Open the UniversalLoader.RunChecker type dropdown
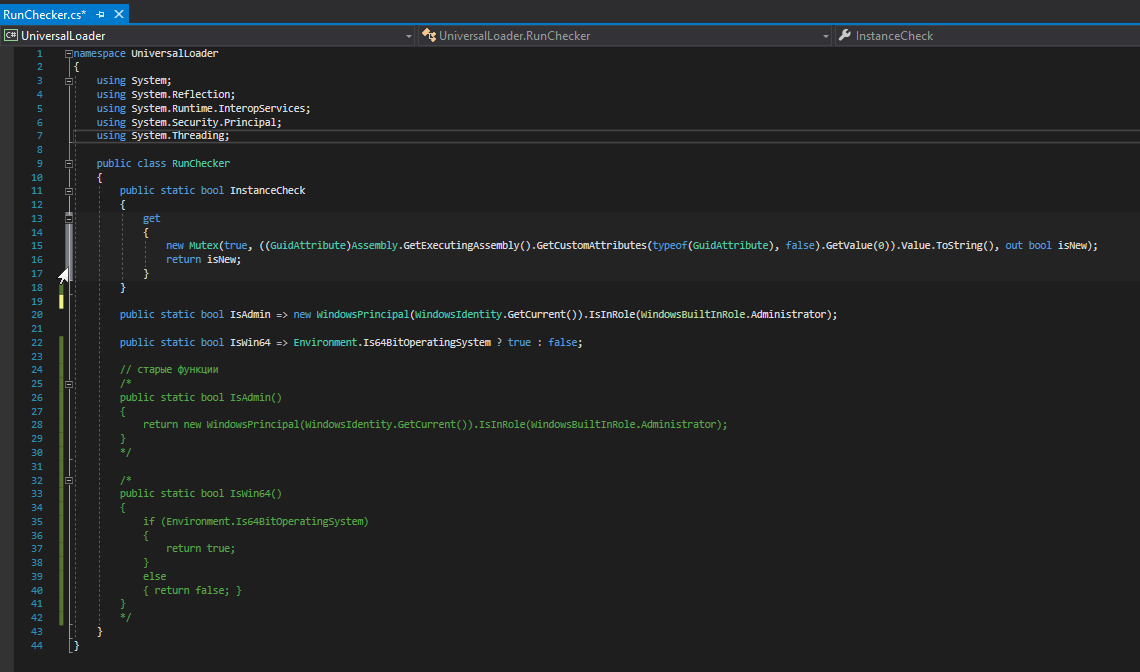This screenshot has height=672, width=1140. [825, 36]
